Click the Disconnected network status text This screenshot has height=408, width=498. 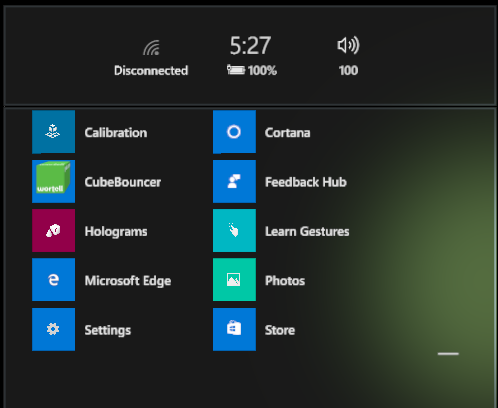tap(151, 71)
